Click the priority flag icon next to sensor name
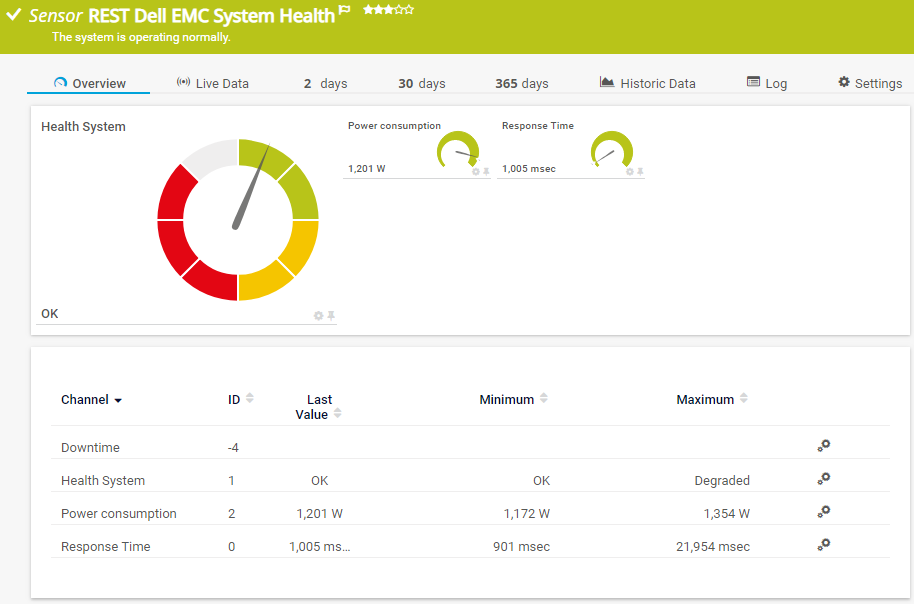The width and height of the screenshot is (914, 604). pyautogui.click(x=344, y=9)
